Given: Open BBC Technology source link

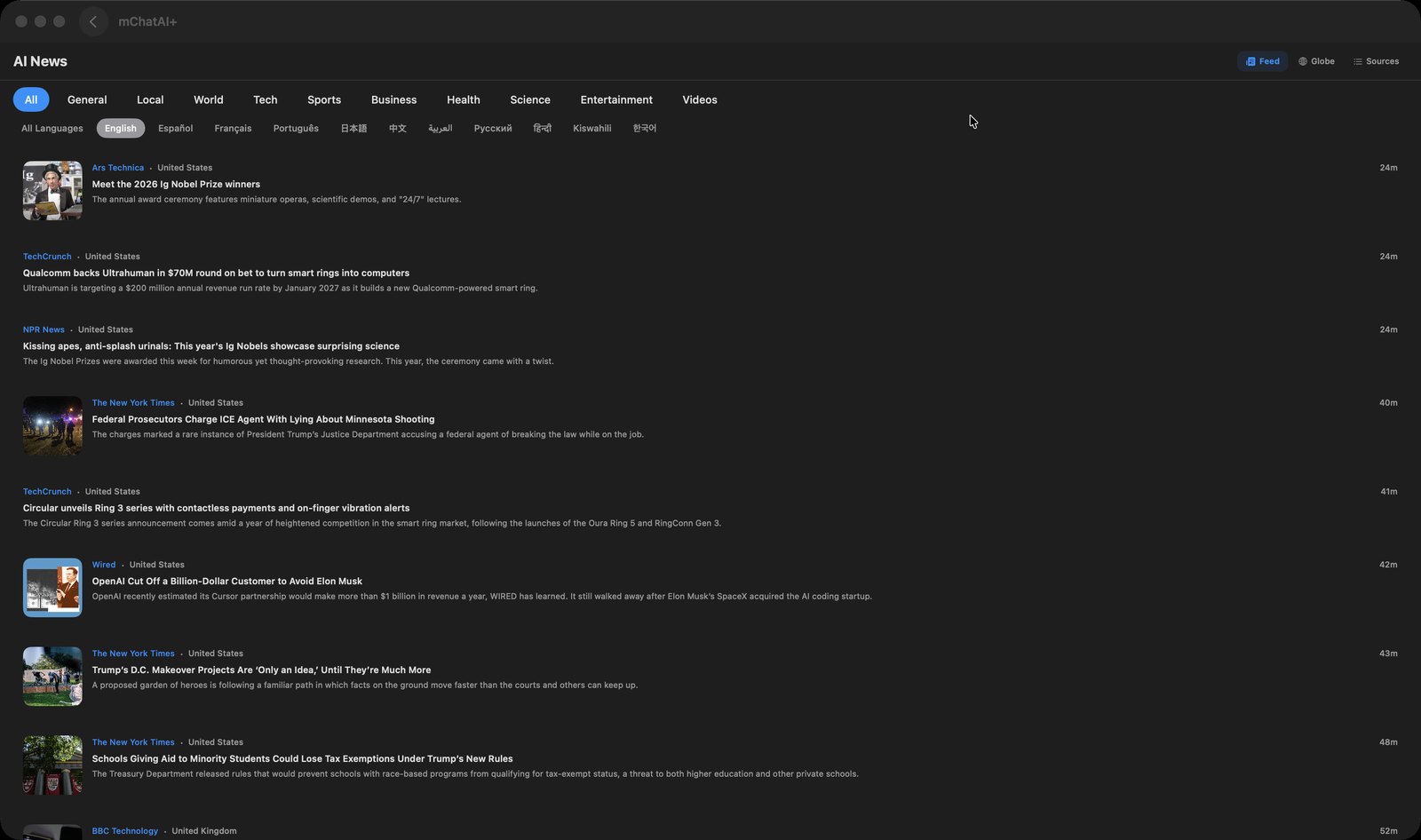Looking at the screenshot, I should pos(125,831).
